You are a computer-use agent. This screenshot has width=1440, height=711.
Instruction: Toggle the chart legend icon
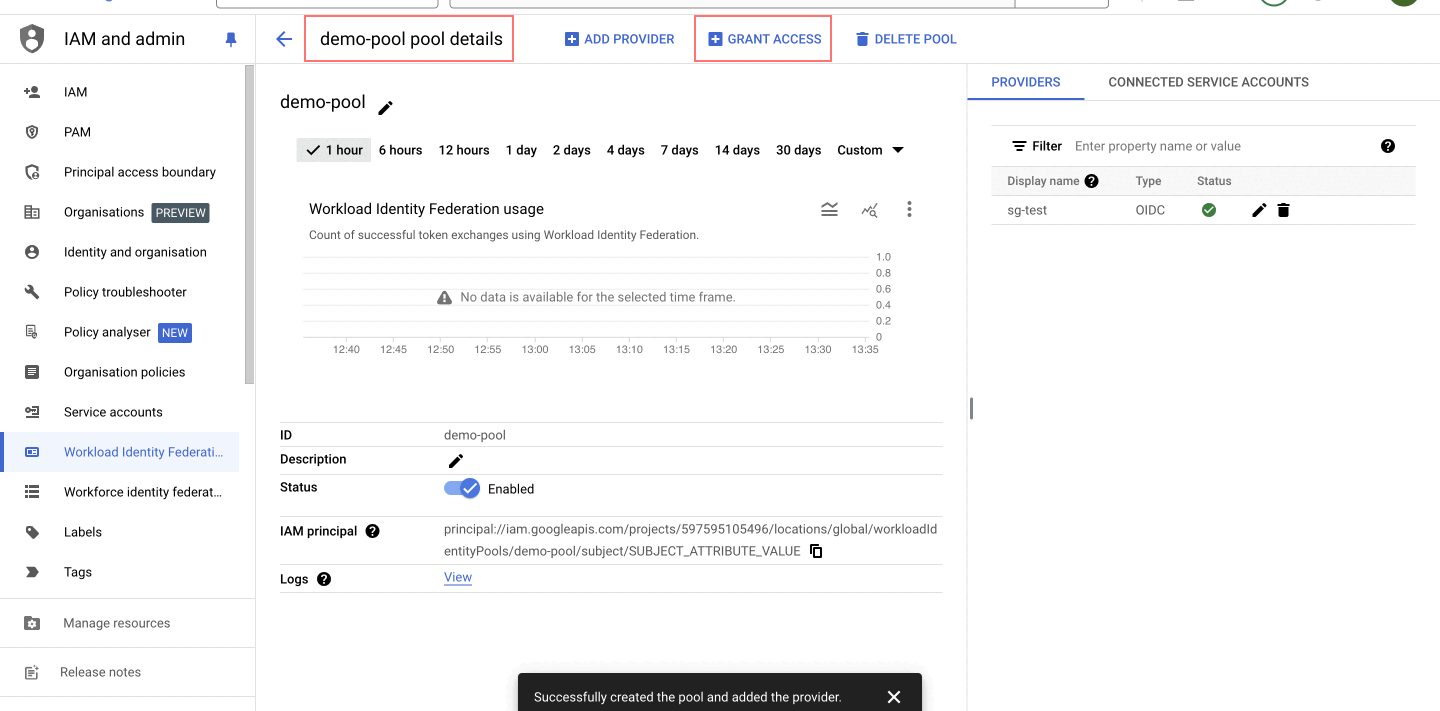pyautogui.click(x=829, y=209)
